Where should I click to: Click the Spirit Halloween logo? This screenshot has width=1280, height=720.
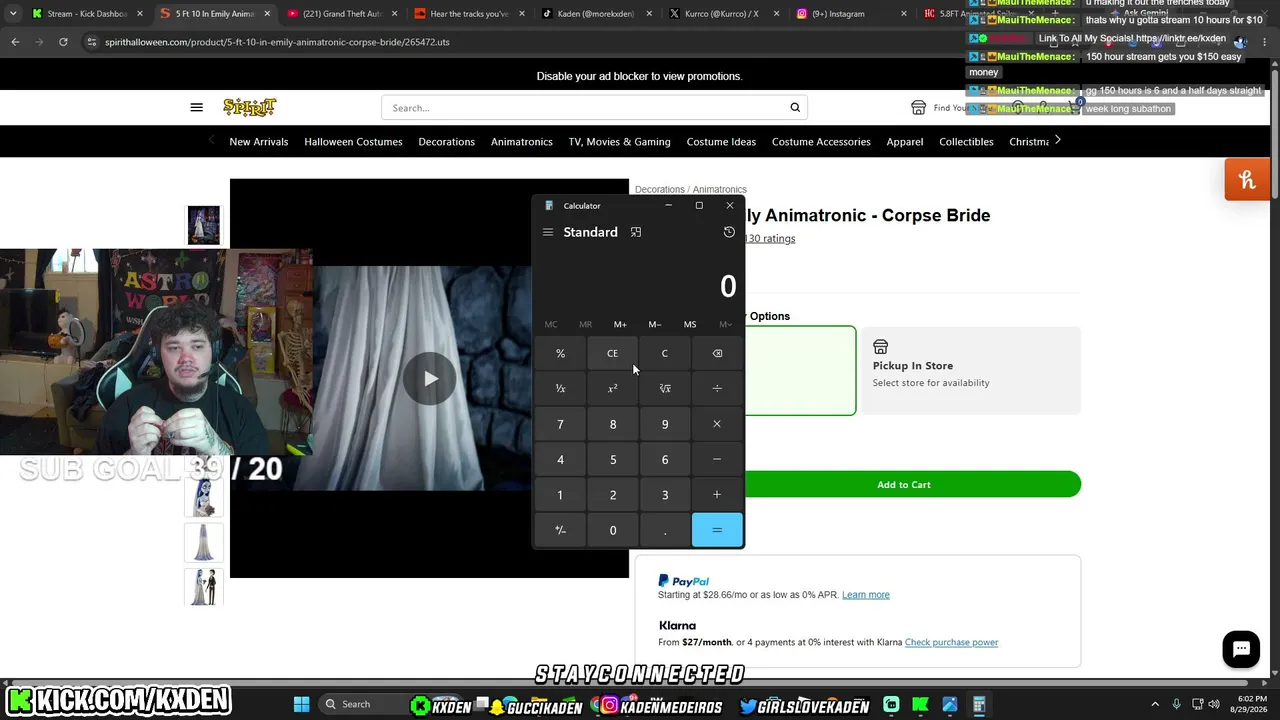(x=249, y=107)
